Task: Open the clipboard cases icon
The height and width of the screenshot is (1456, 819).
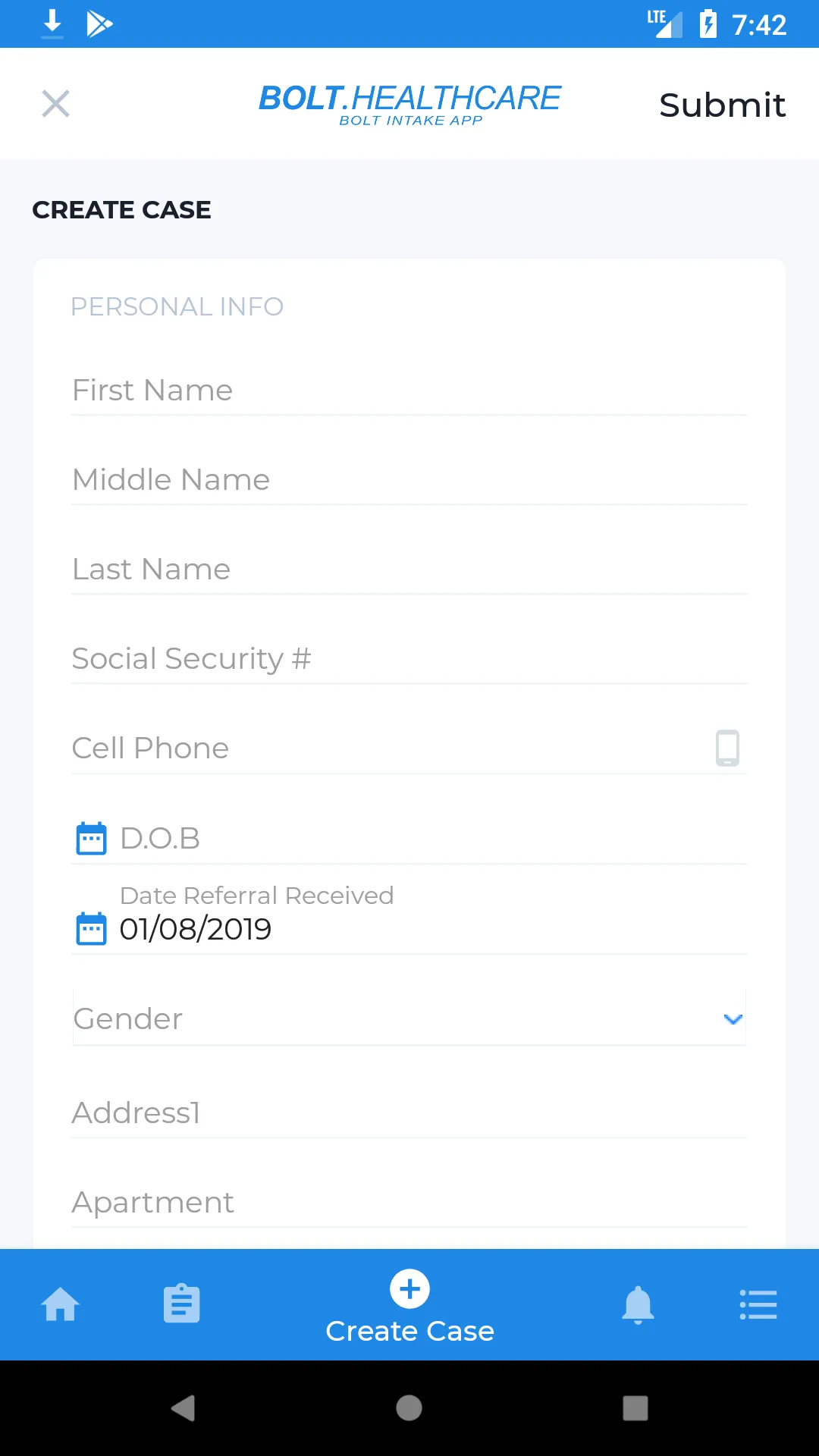Action: pyautogui.click(x=182, y=1304)
